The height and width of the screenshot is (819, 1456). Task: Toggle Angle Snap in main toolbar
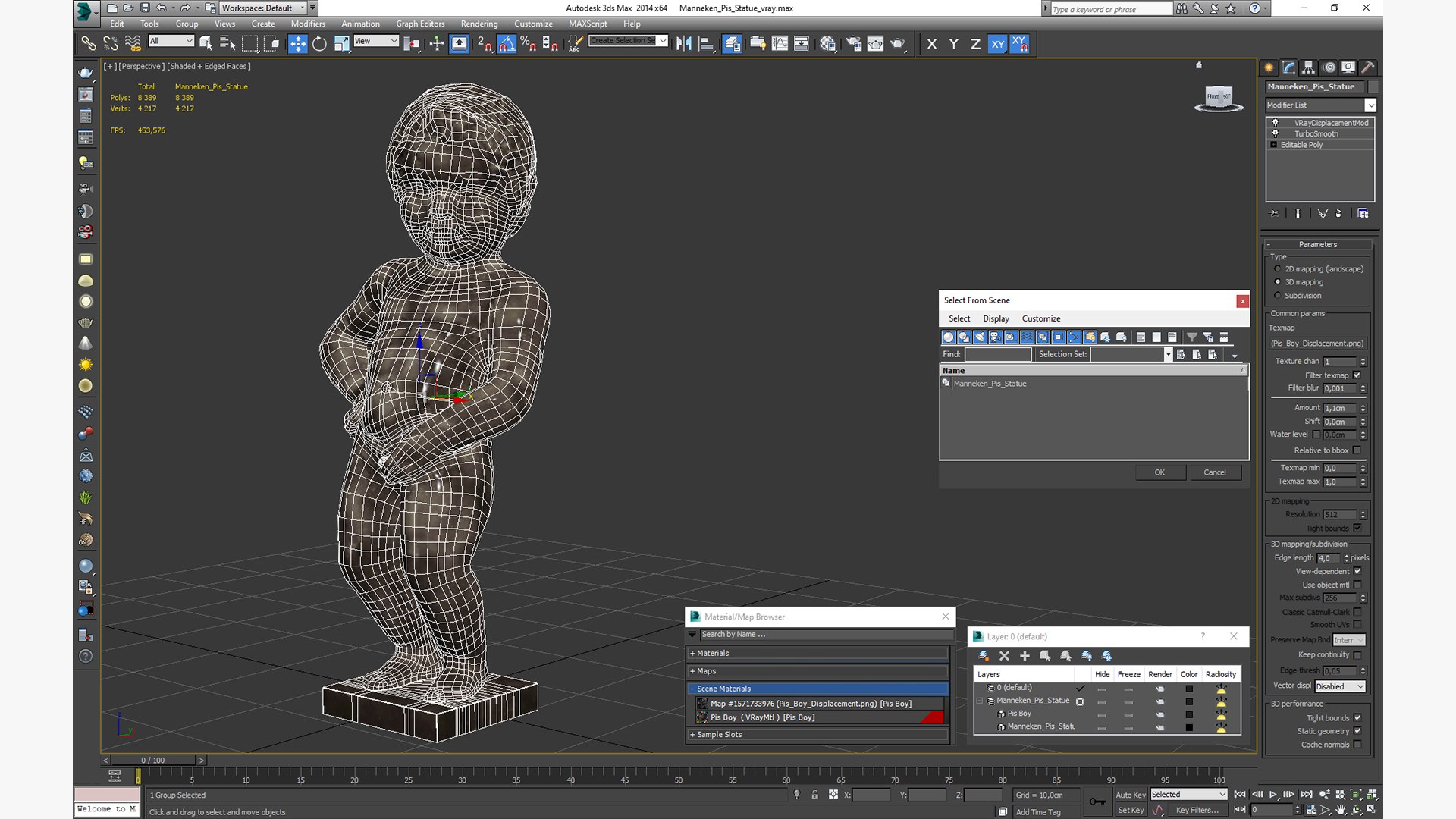point(507,44)
